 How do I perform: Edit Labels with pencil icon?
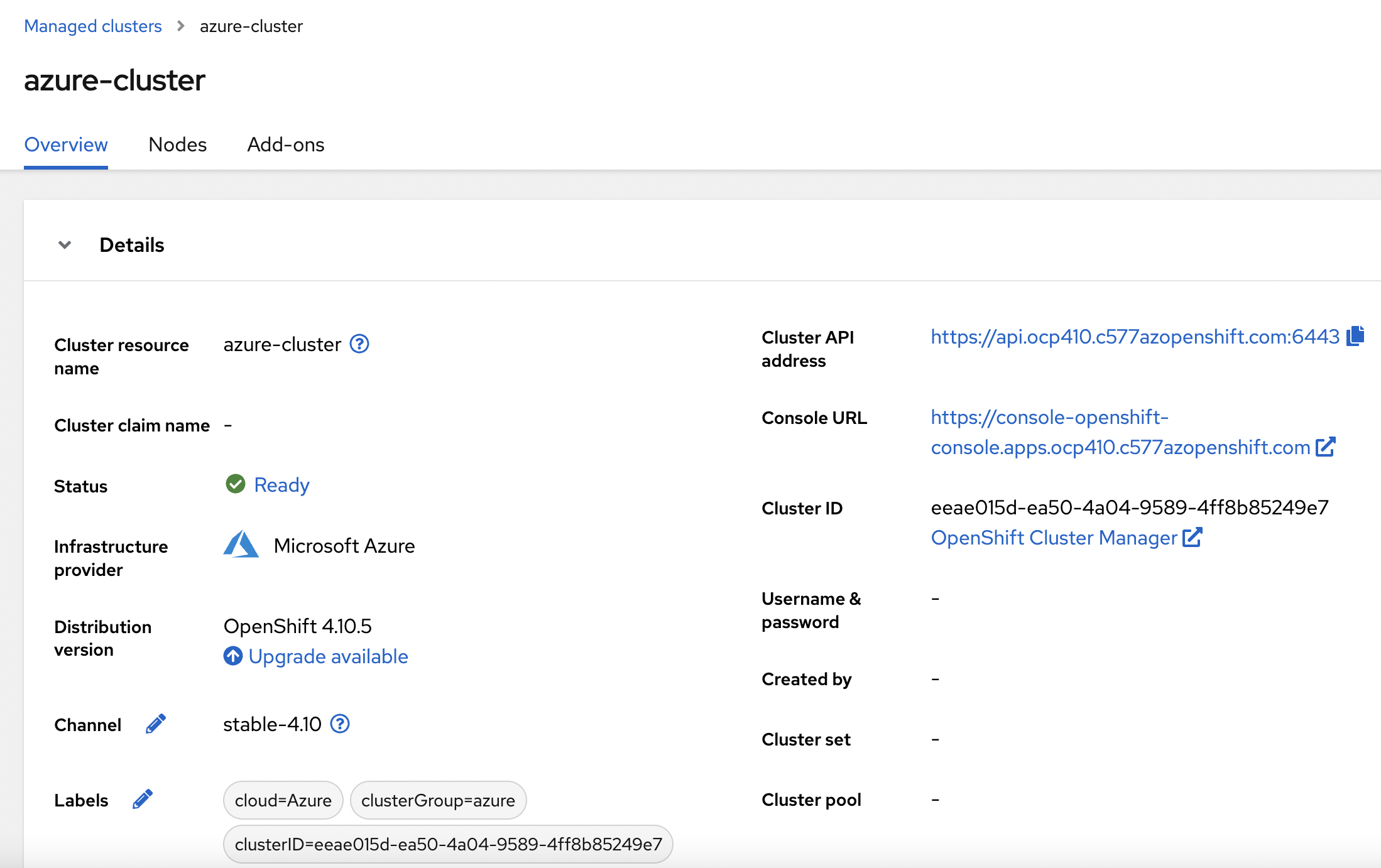(x=143, y=800)
